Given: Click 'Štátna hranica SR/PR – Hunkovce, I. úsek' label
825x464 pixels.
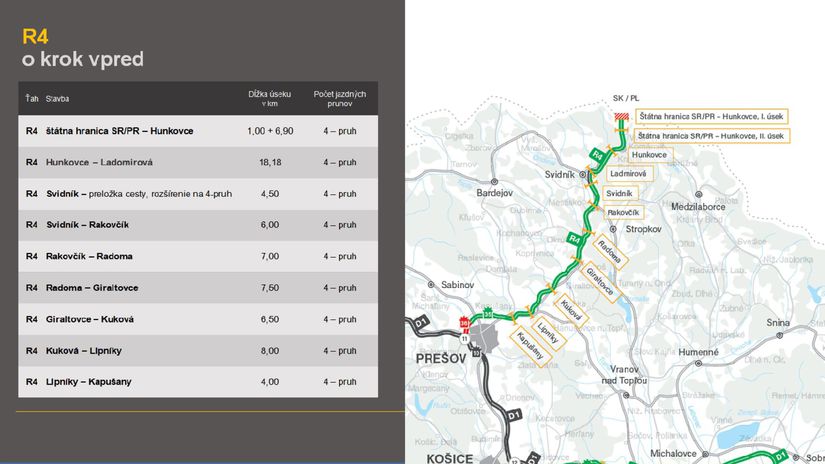Looking at the screenshot, I should pyautogui.click(x=711, y=115).
